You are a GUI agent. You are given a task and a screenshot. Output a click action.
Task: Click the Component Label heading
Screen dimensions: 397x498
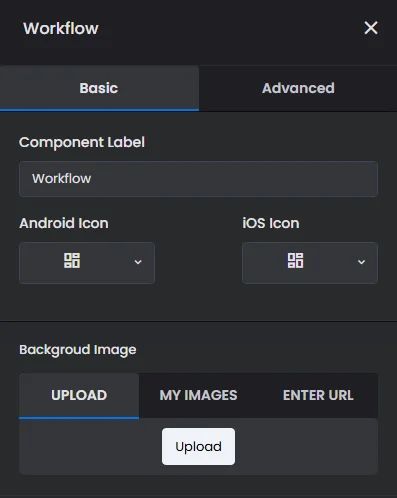pyautogui.click(x=82, y=142)
